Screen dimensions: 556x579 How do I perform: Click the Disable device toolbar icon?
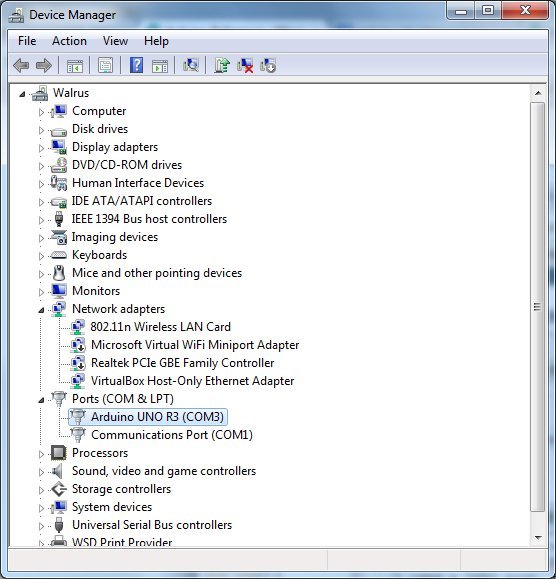tap(268, 65)
